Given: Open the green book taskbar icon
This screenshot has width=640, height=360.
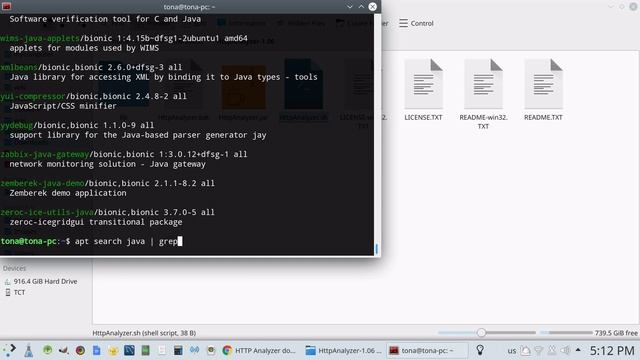Looking at the screenshot, I should point(145,350).
